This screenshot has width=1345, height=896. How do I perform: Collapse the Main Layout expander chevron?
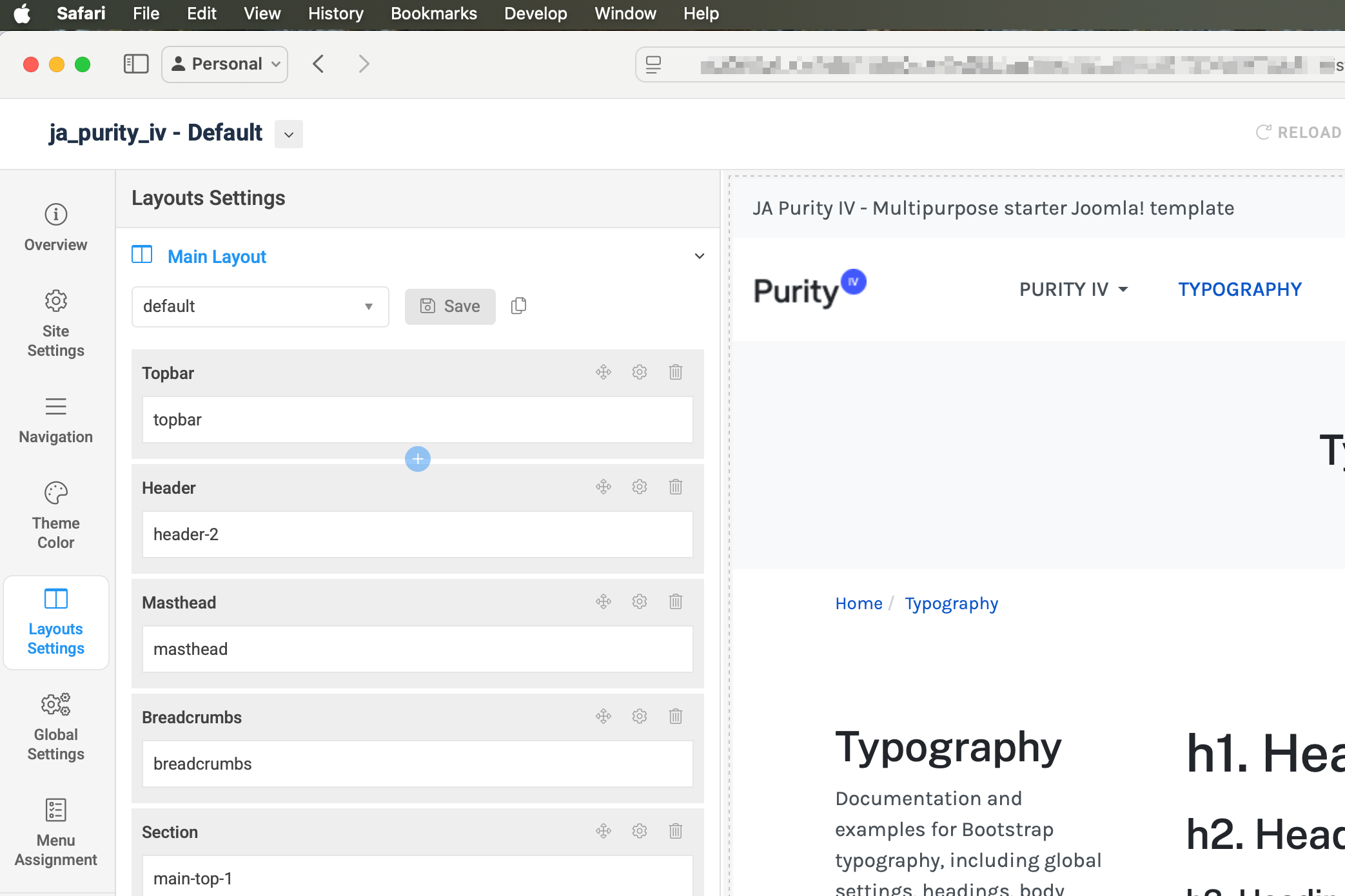(699, 257)
